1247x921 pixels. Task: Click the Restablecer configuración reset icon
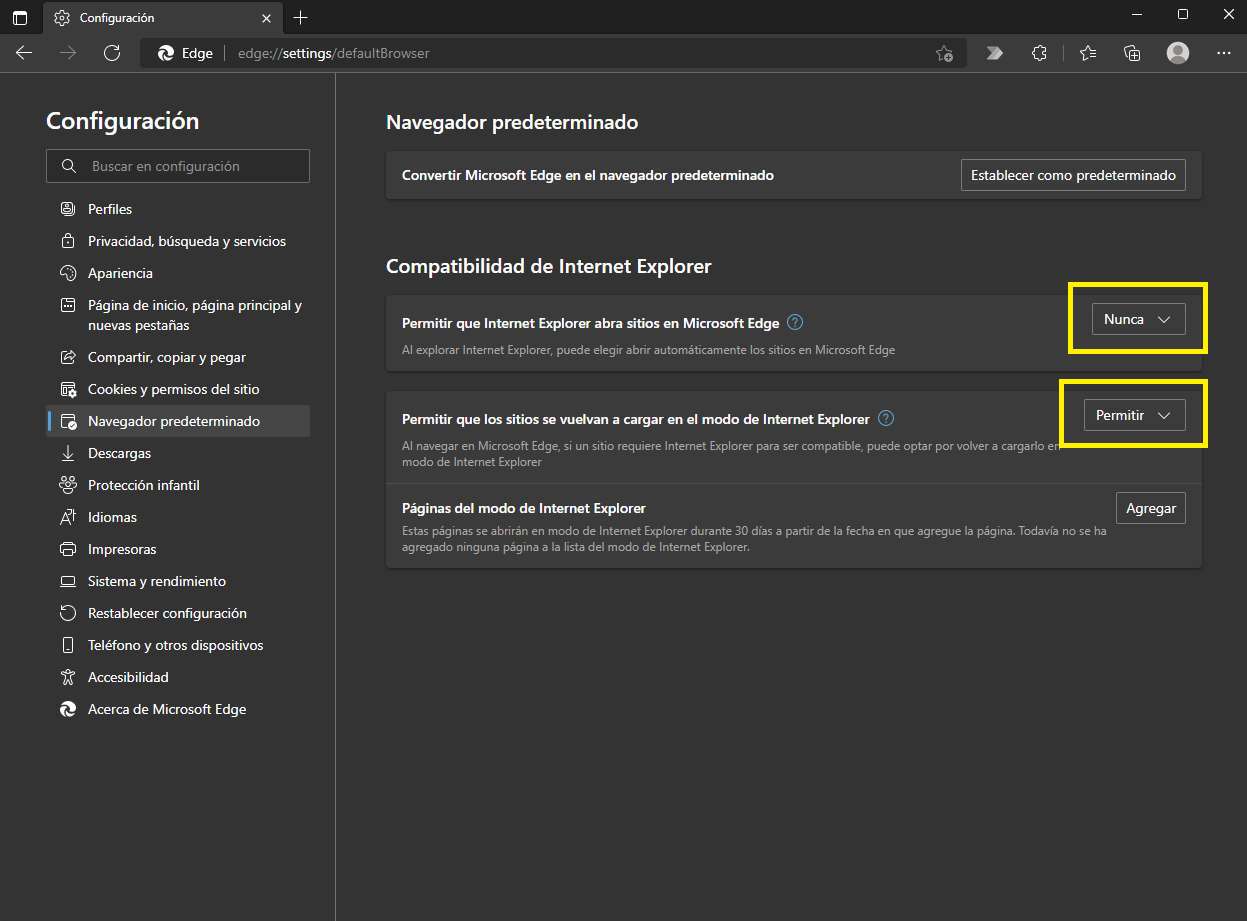(x=68, y=613)
